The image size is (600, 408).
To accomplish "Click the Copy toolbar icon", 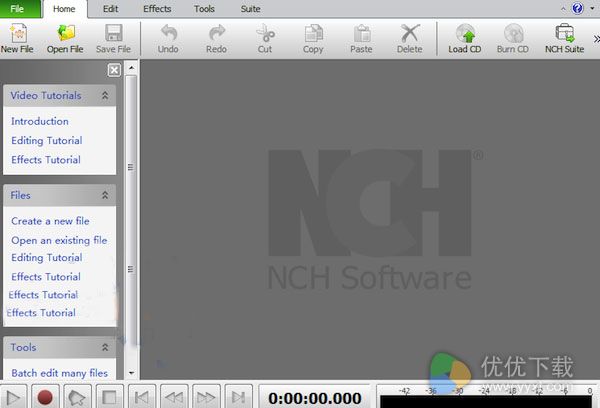I will click(x=314, y=33).
